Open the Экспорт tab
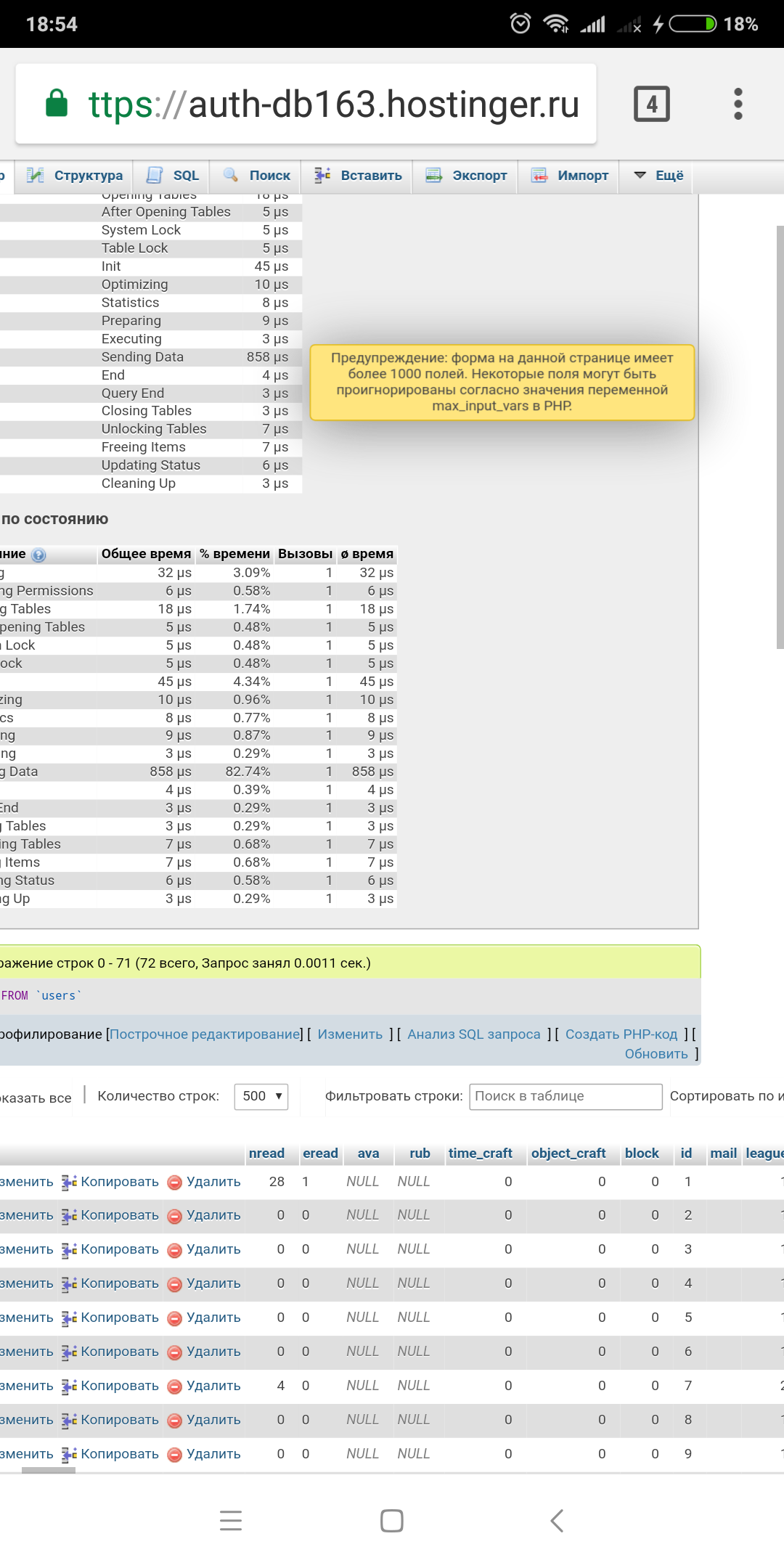The width and height of the screenshot is (784, 1568). (x=466, y=176)
